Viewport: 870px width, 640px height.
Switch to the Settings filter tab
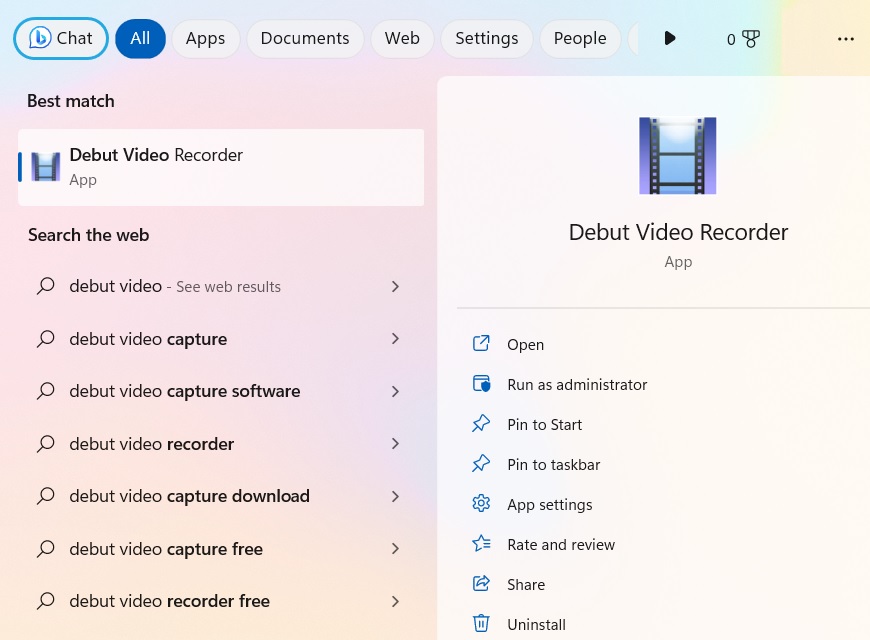486,38
